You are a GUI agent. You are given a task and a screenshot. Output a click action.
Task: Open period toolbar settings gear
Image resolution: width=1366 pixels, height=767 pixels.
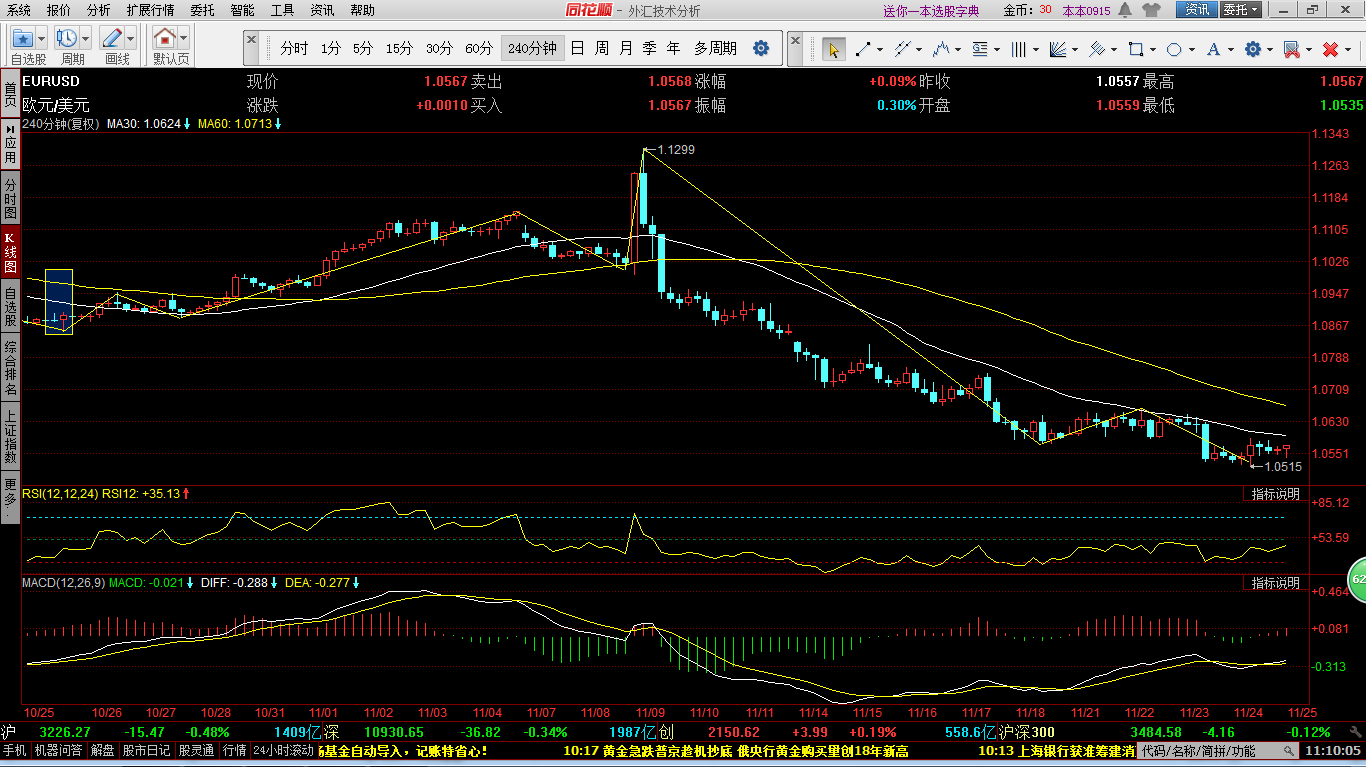(x=761, y=48)
